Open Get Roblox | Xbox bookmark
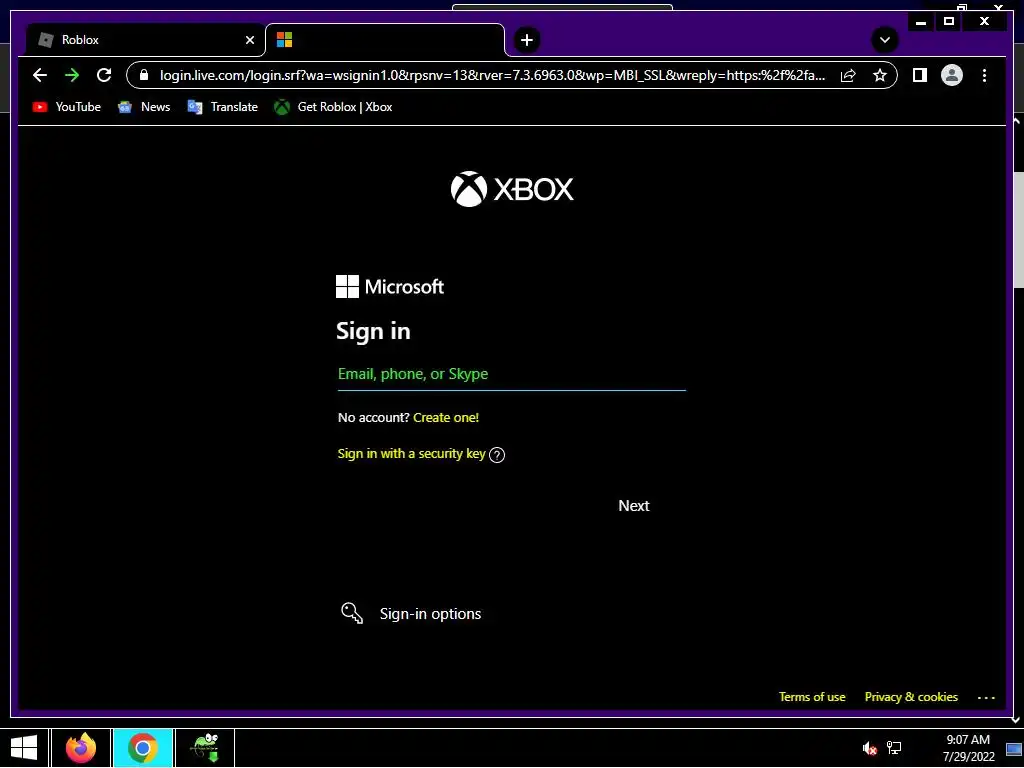The width and height of the screenshot is (1024, 768). pyautogui.click(x=333, y=106)
